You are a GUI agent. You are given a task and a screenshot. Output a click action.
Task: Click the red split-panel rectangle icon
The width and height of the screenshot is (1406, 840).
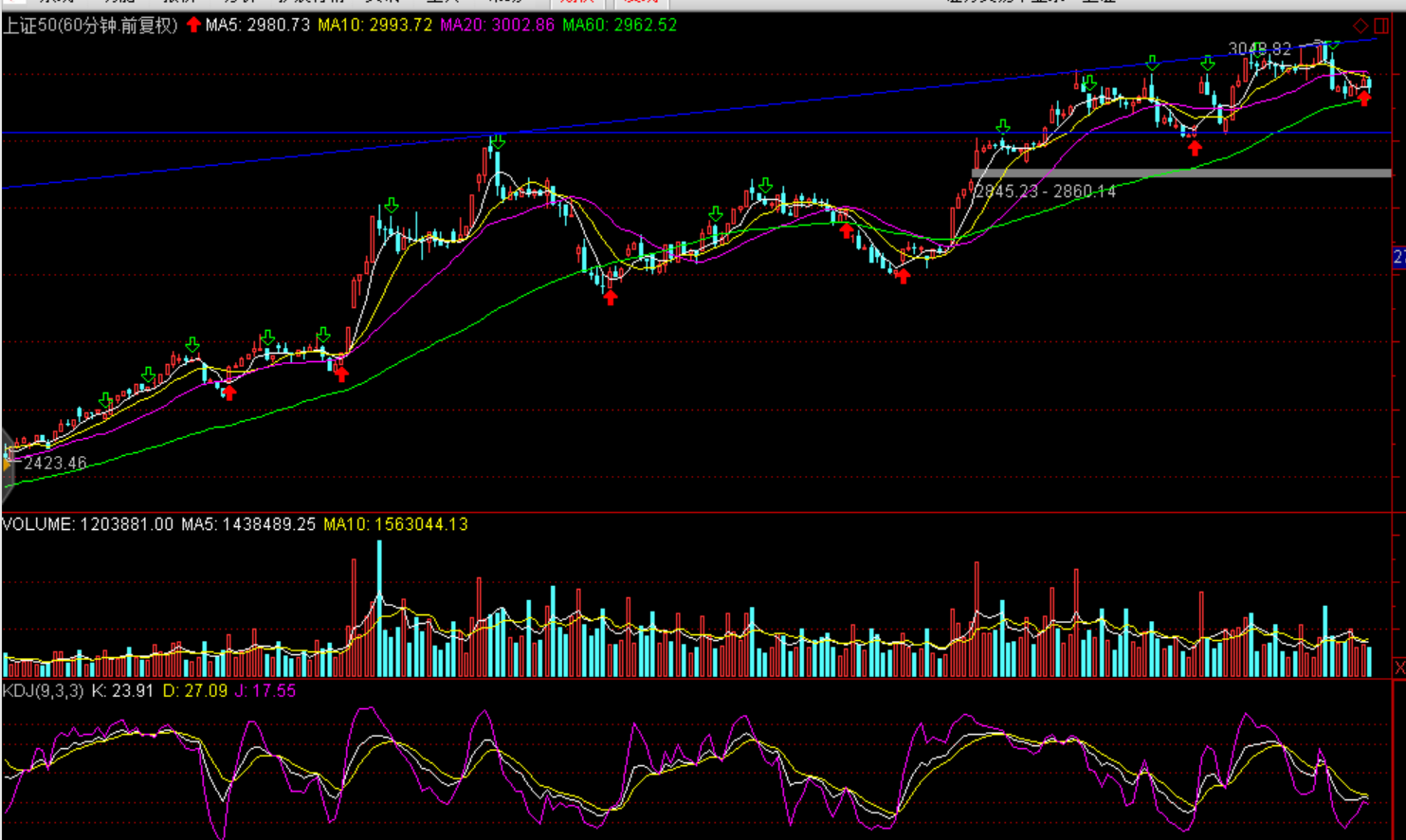pyautogui.click(x=1381, y=26)
